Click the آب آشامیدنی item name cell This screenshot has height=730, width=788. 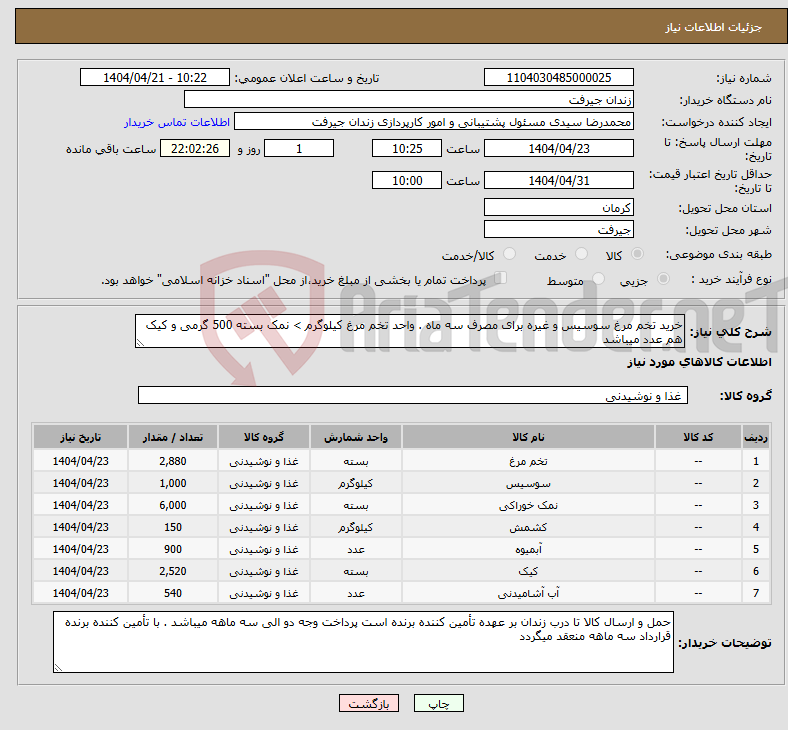tap(528, 593)
